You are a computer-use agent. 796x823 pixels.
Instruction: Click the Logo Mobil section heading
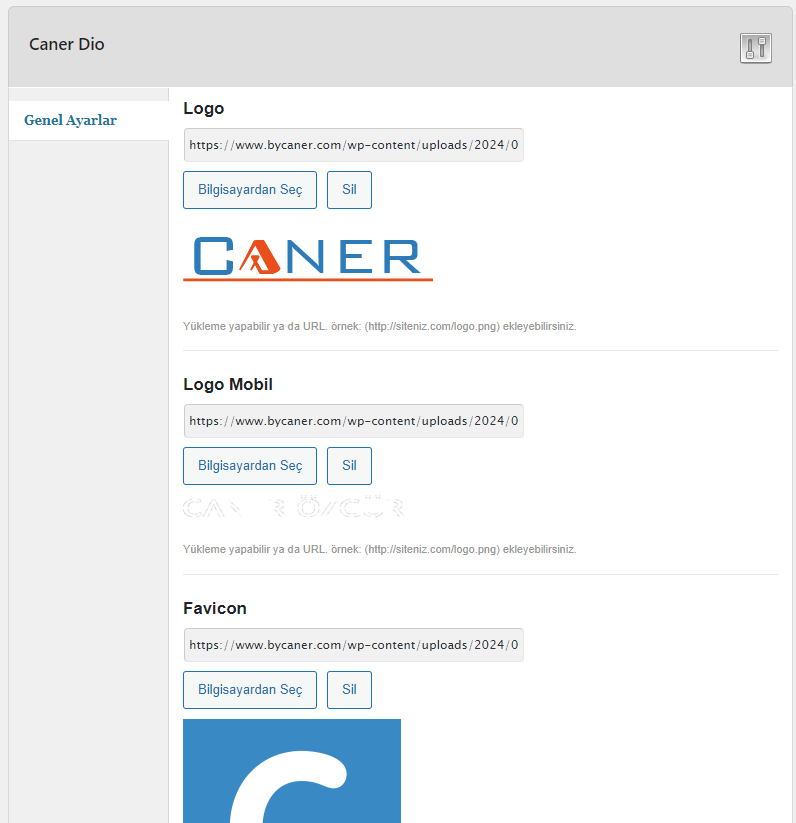coord(228,385)
